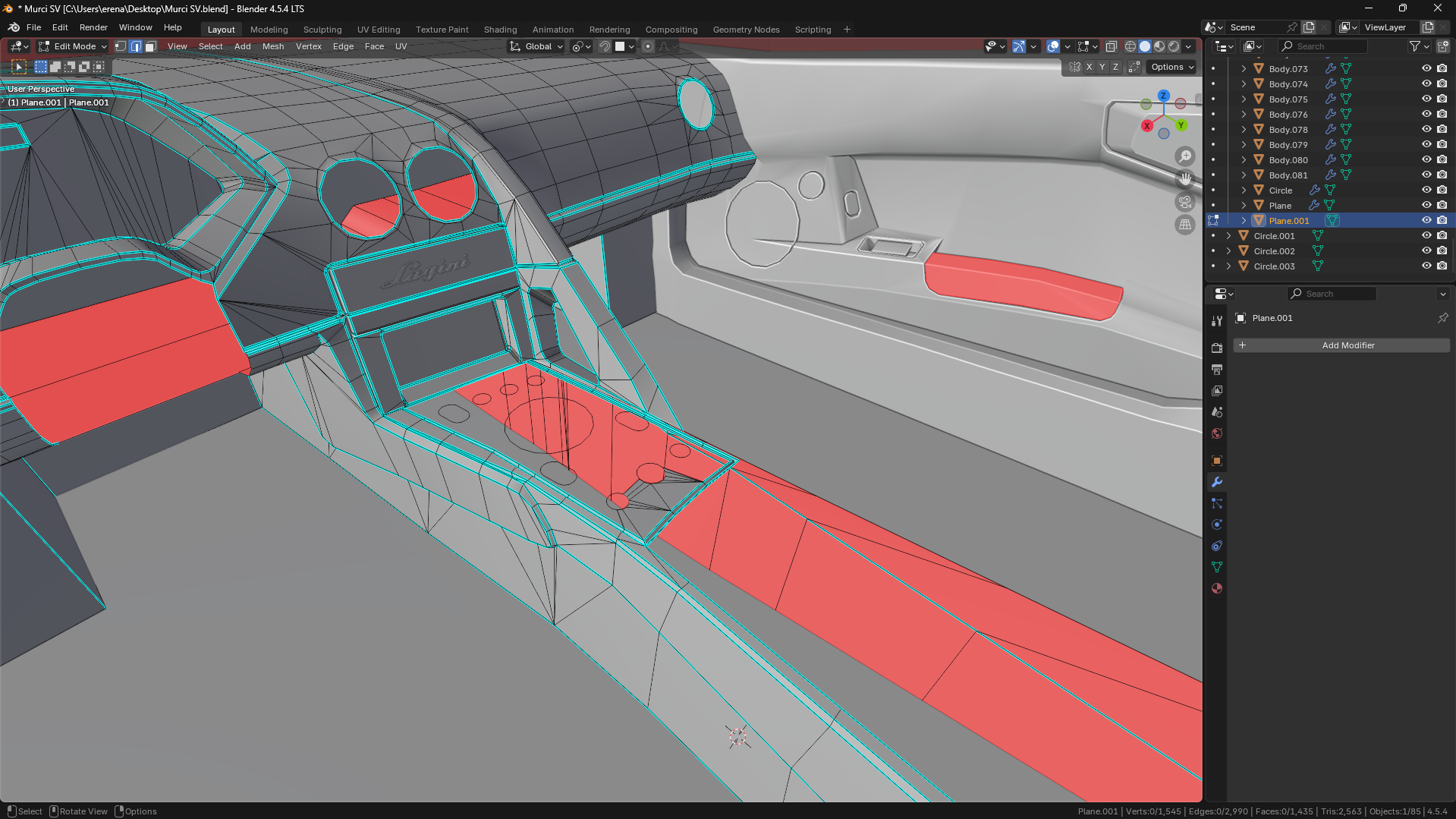This screenshot has height=819, width=1456.
Task: Switch to edge select mode
Action: 136,46
